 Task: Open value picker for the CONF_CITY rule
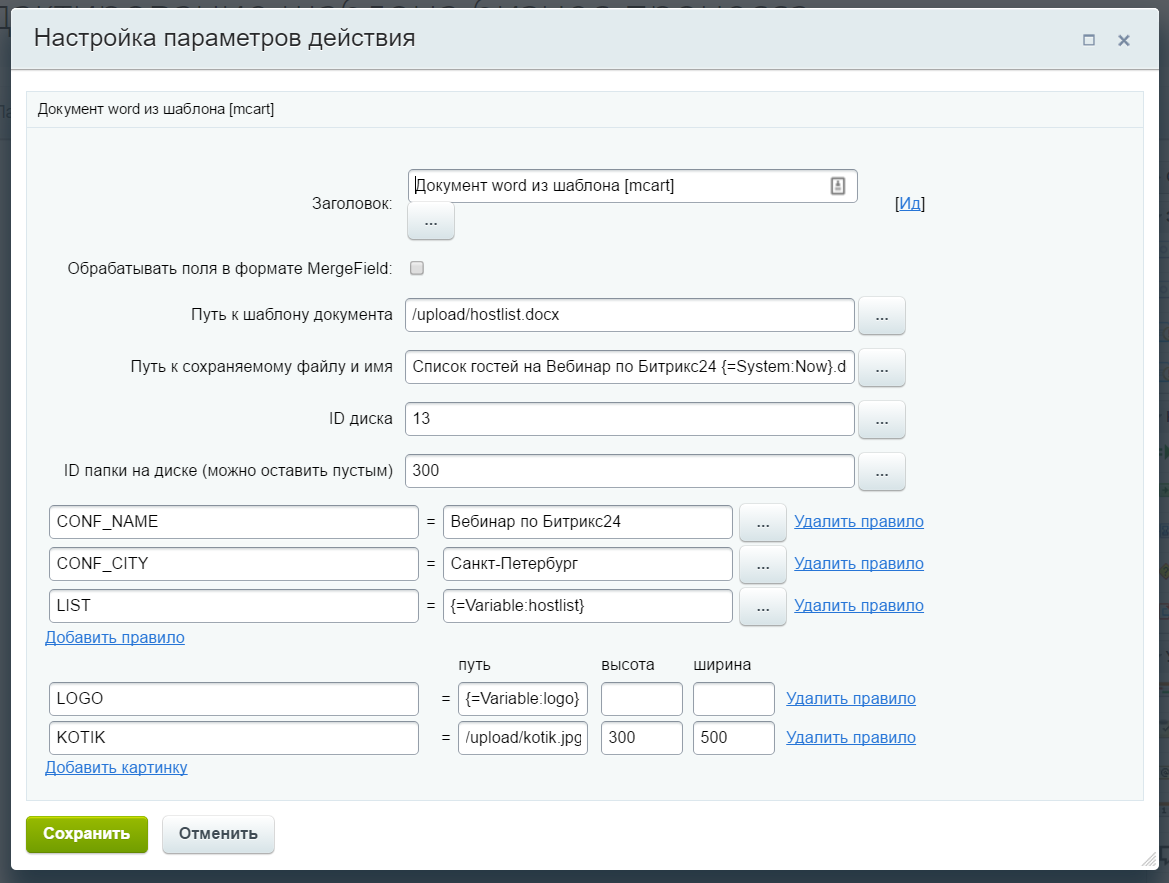(762, 565)
